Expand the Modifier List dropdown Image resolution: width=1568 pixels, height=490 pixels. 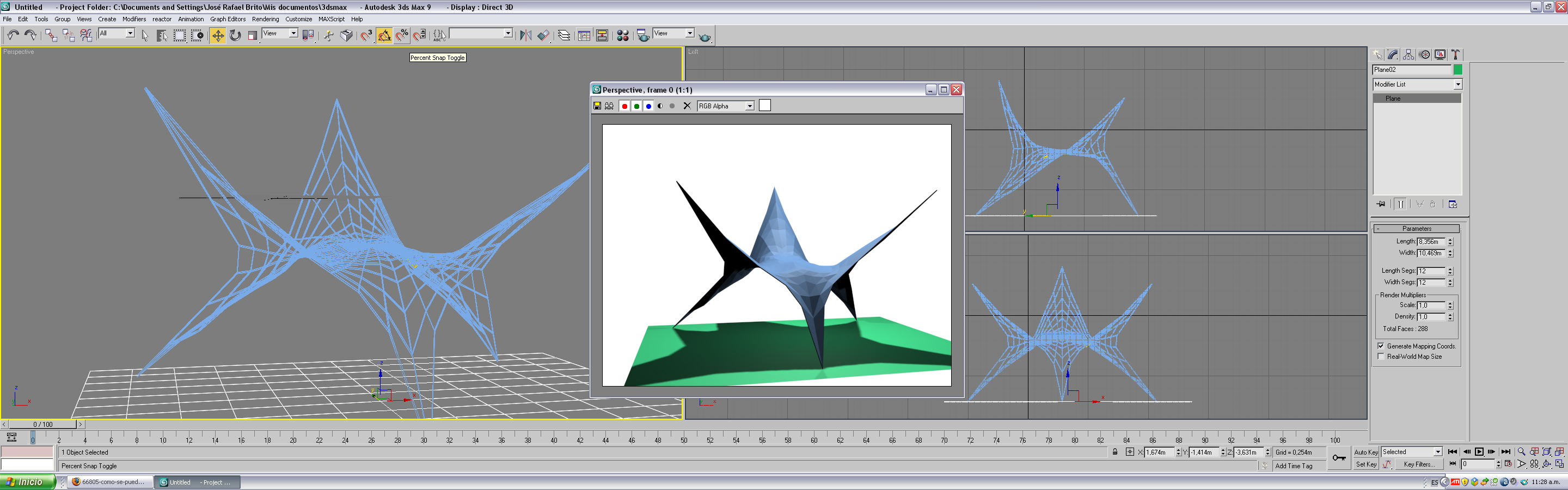1417,84
